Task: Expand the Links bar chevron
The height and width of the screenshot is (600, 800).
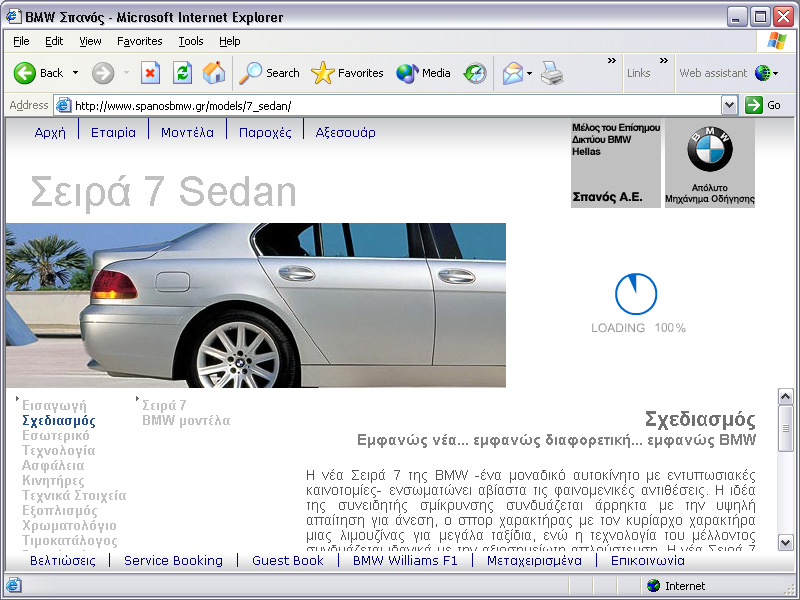Action: pyautogui.click(x=664, y=61)
